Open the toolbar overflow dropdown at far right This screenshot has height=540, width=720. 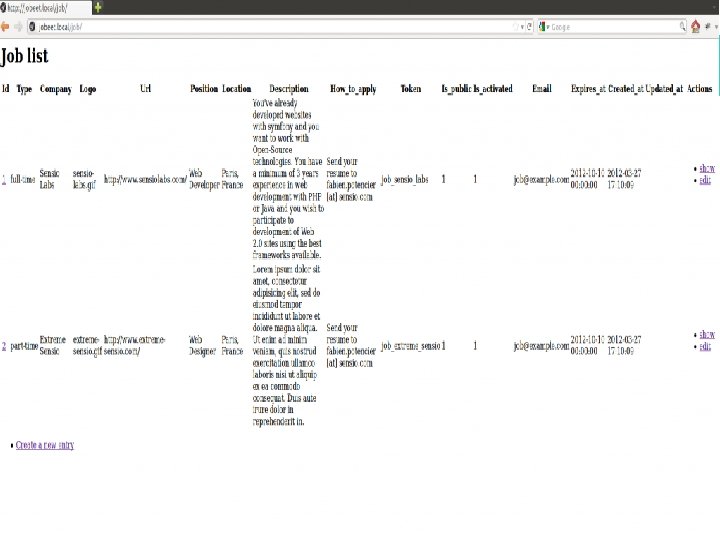[716, 27]
